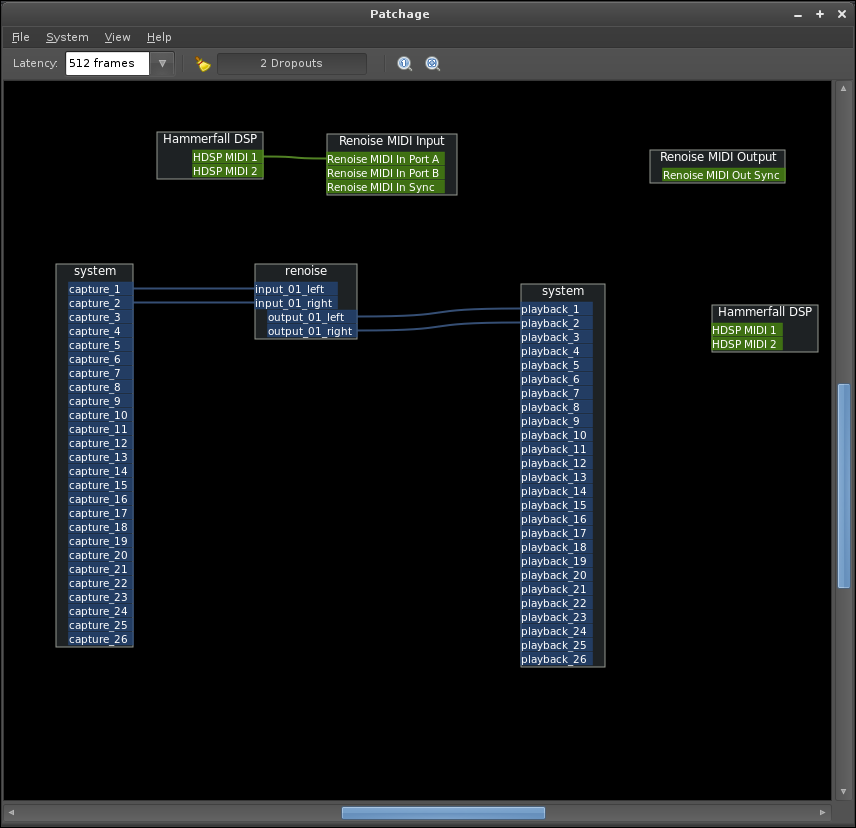Click the 512 frames latency field

click(107, 64)
